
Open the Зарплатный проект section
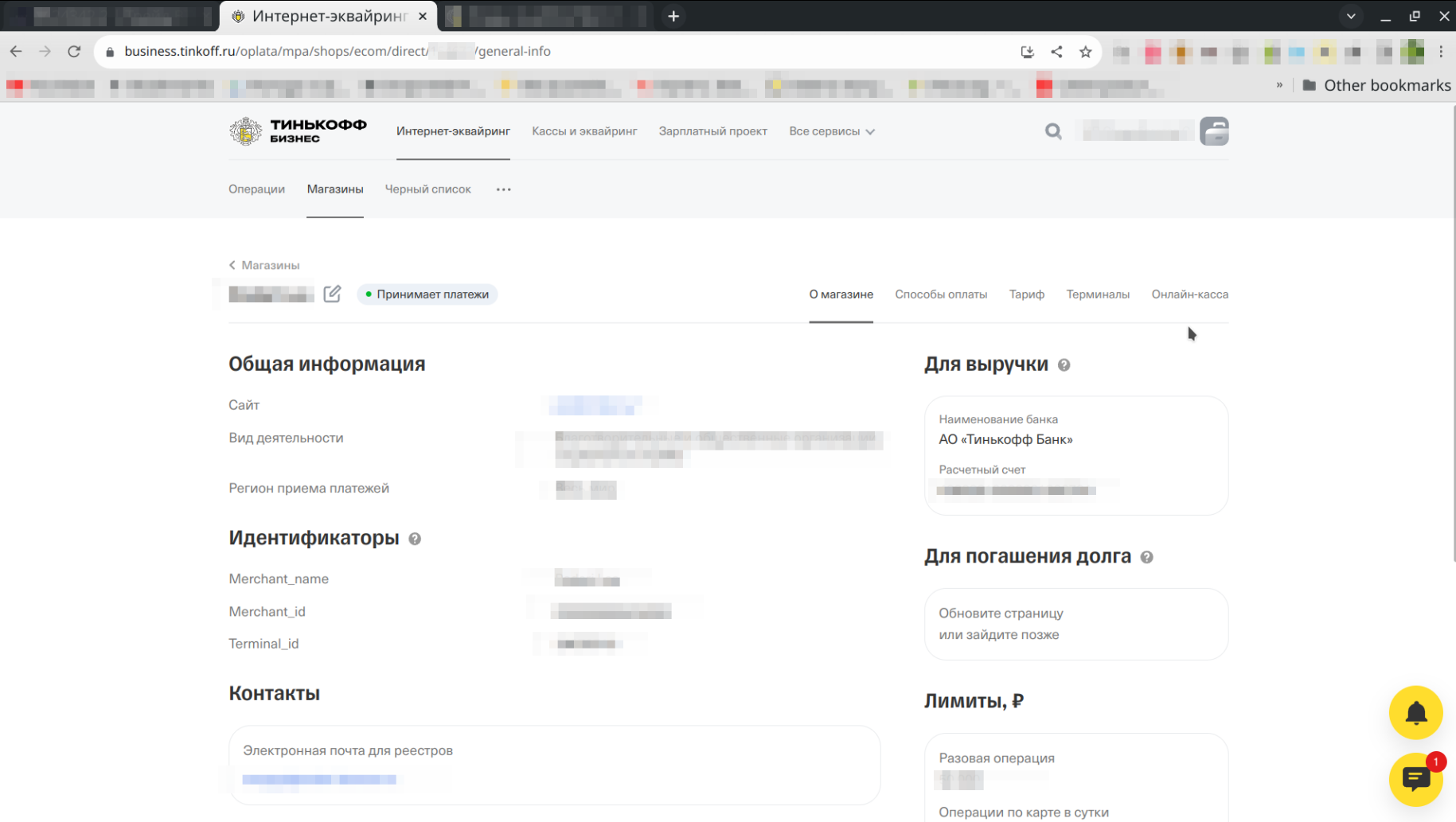tap(712, 131)
